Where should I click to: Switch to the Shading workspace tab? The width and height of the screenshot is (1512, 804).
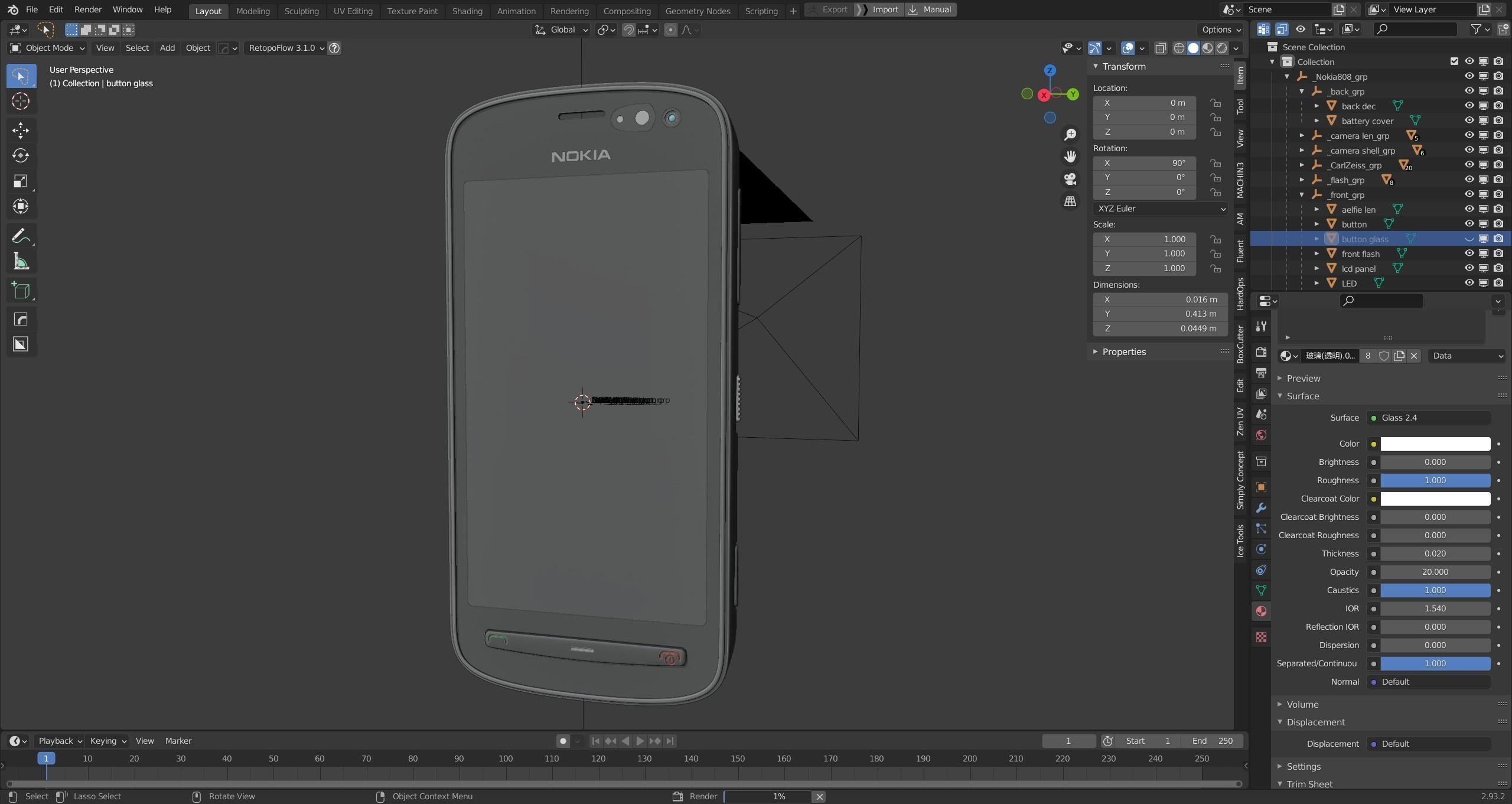(x=467, y=11)
